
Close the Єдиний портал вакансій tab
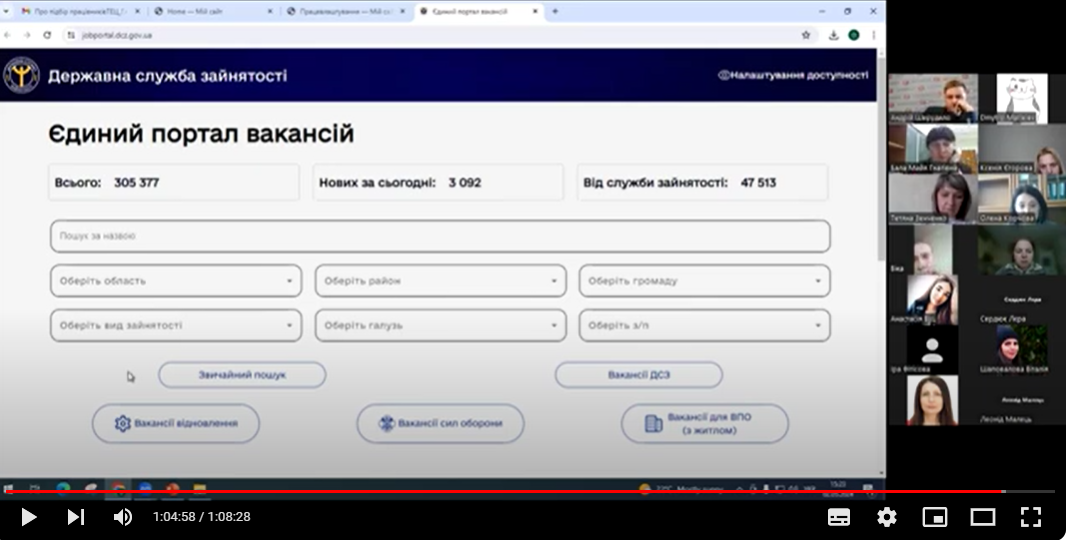[535, 12]
